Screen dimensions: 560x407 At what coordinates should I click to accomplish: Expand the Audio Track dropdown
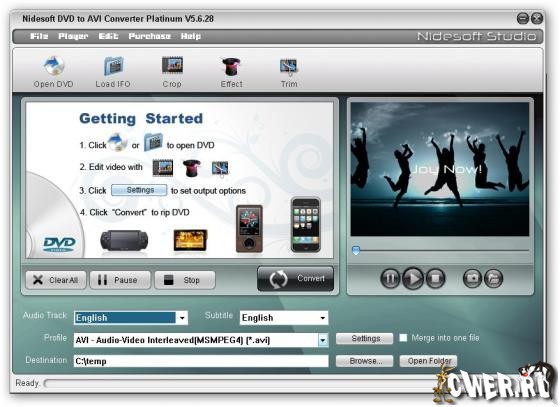pyautogui.click(x=182, y=318)
